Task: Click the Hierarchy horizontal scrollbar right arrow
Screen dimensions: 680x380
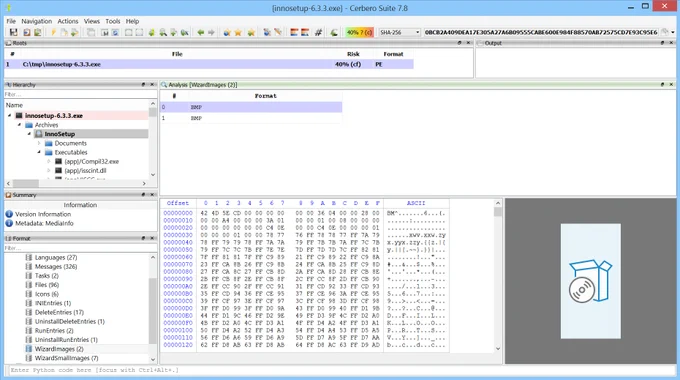Action: [144, 183]
